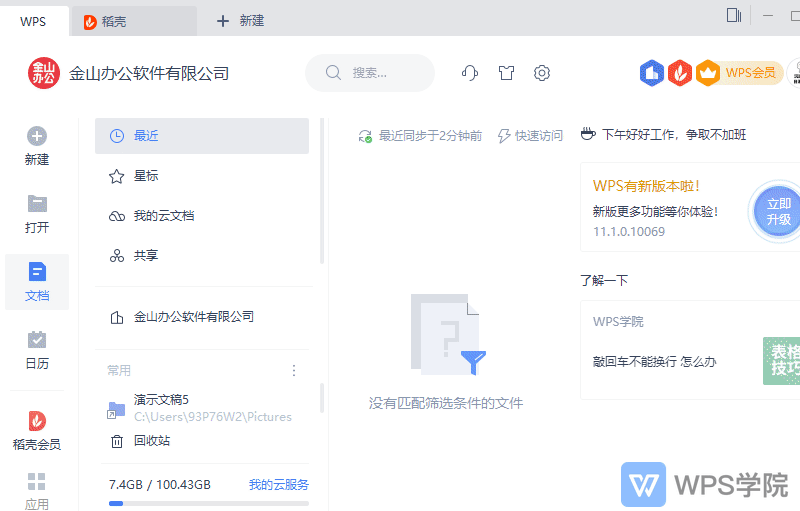Click the search magnifier icon

point(333,73)
